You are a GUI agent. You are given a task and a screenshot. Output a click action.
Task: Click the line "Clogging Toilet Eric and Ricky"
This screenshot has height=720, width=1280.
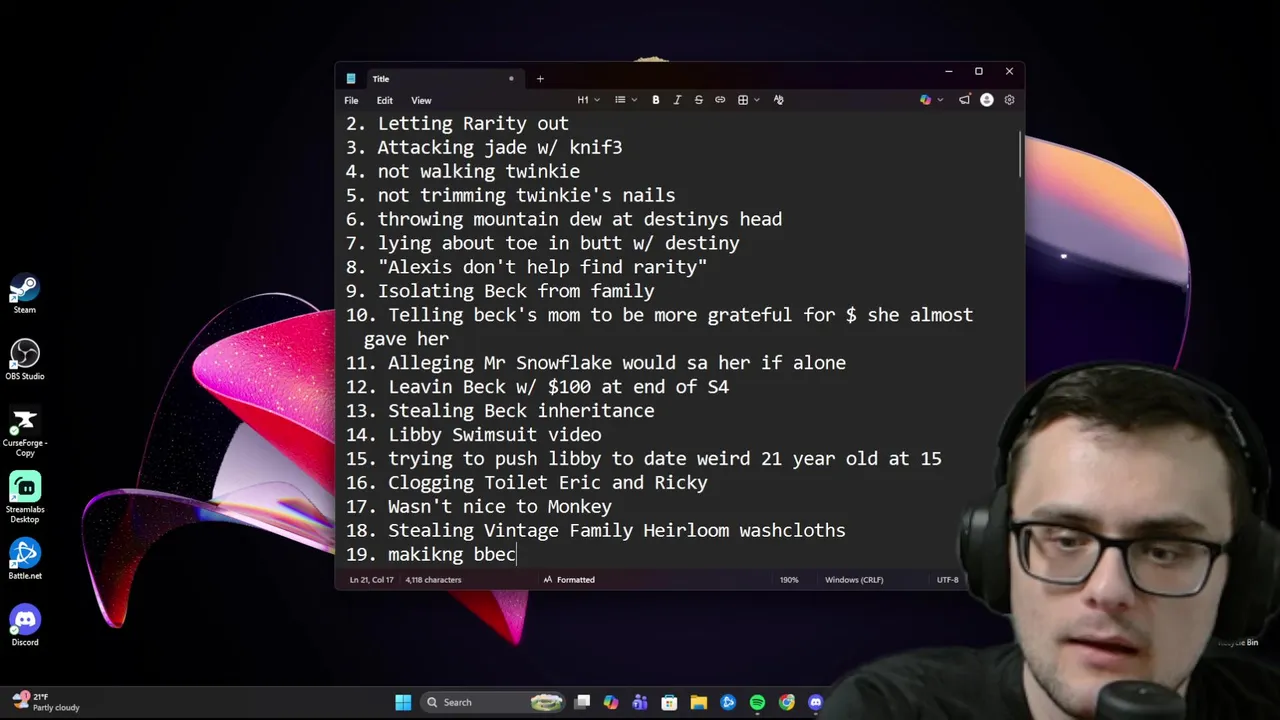pos(548,483)
